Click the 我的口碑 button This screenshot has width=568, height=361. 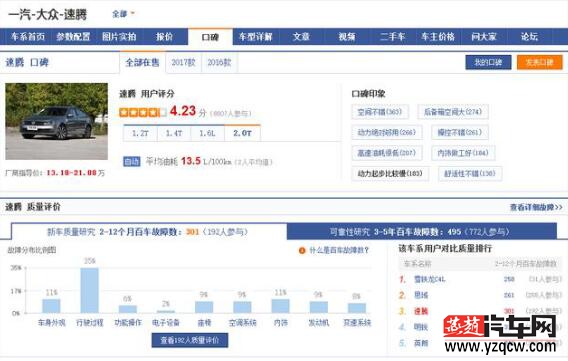coord(488,62)
